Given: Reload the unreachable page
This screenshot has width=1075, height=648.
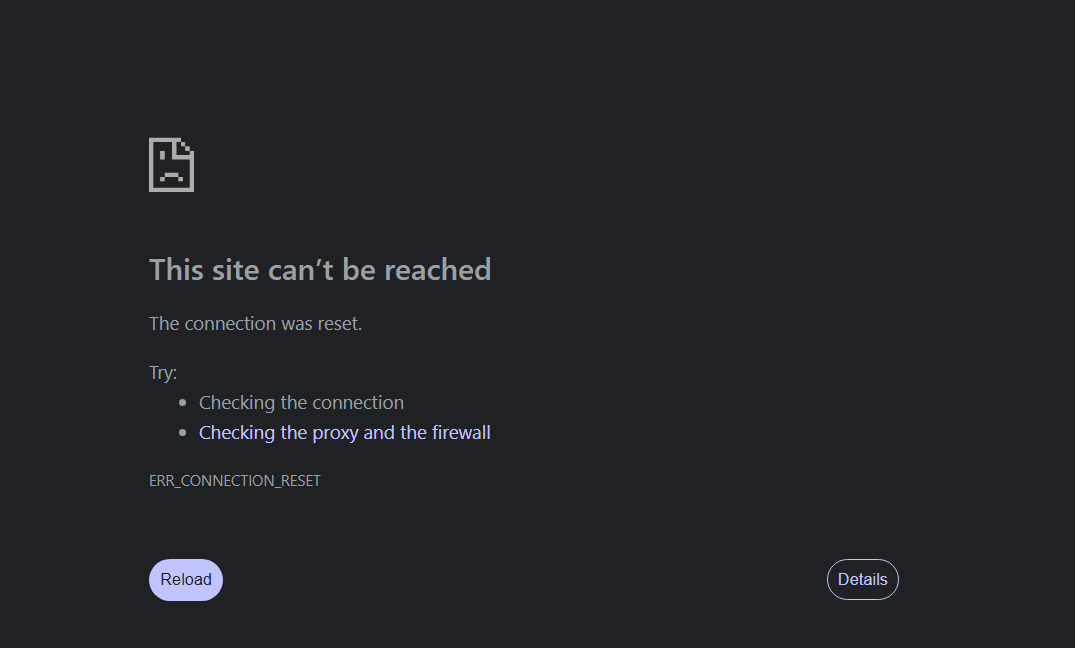Looking at the screenshot, I should tap(186, 579).
